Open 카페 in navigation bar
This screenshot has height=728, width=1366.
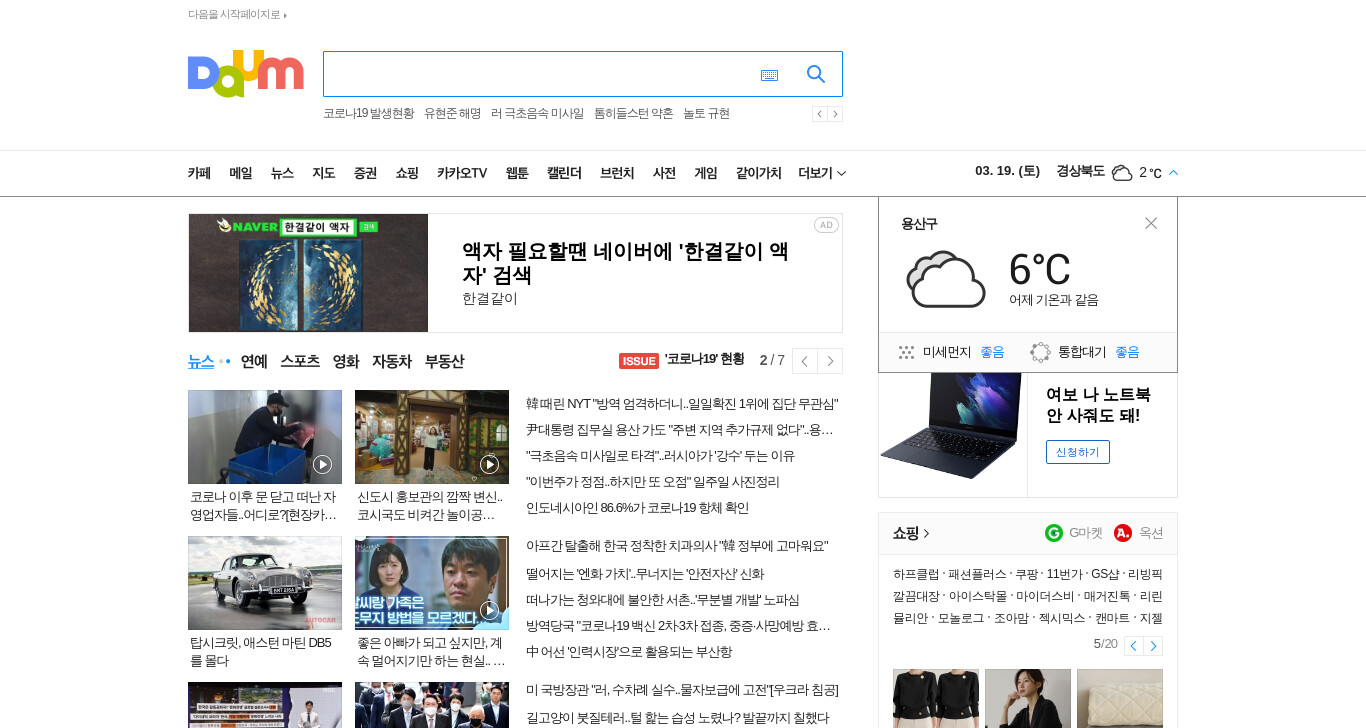[x=199, y=173]
